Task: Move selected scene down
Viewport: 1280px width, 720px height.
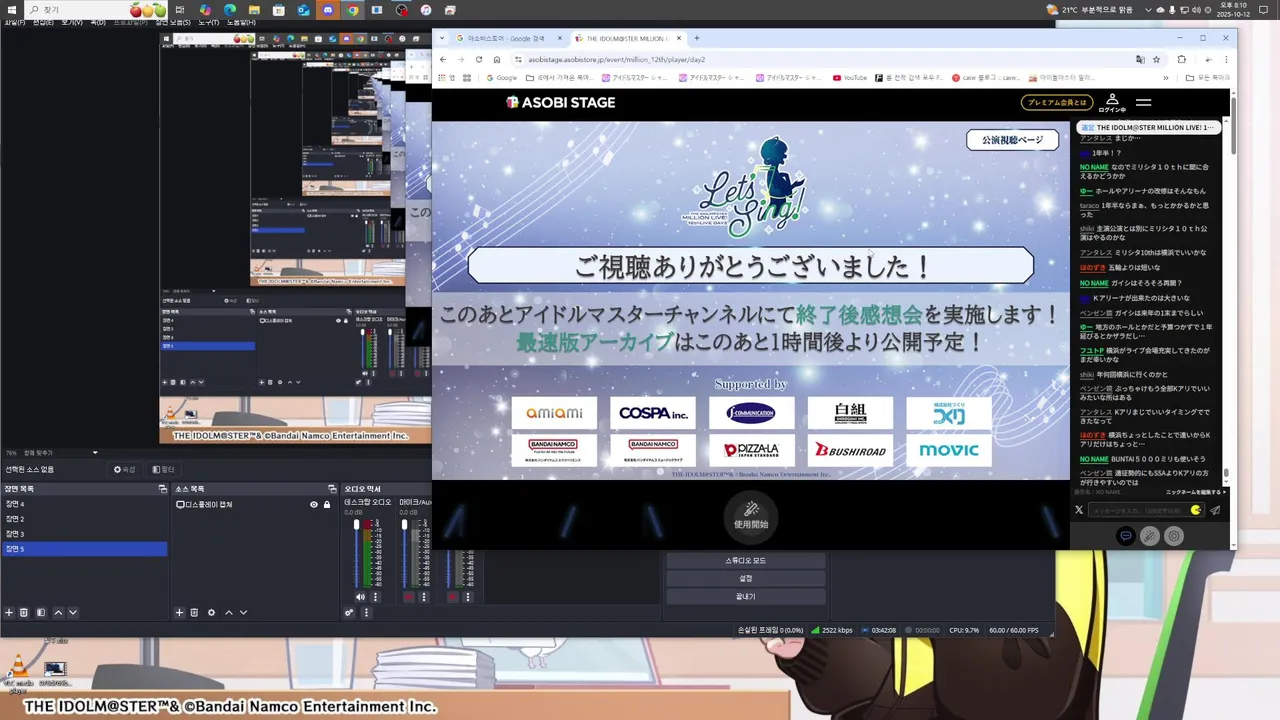Action: click(72, 612)
